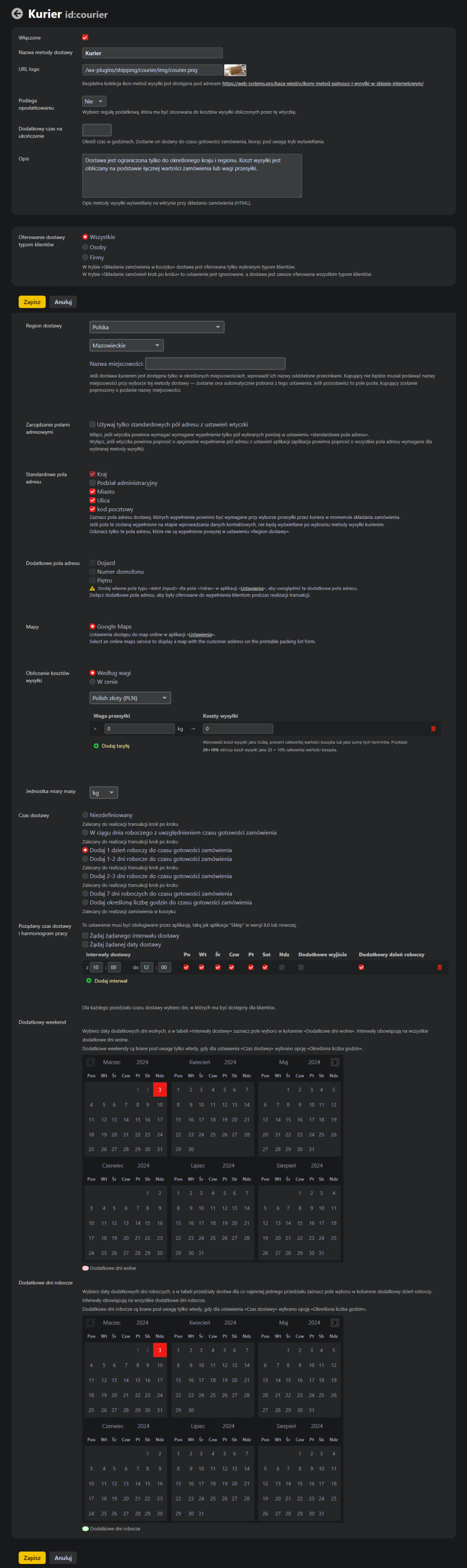Toggle the Włączone checkbox
This screenshot has width=467, height=1568.
pyautogui.click(x=85, y=38)
